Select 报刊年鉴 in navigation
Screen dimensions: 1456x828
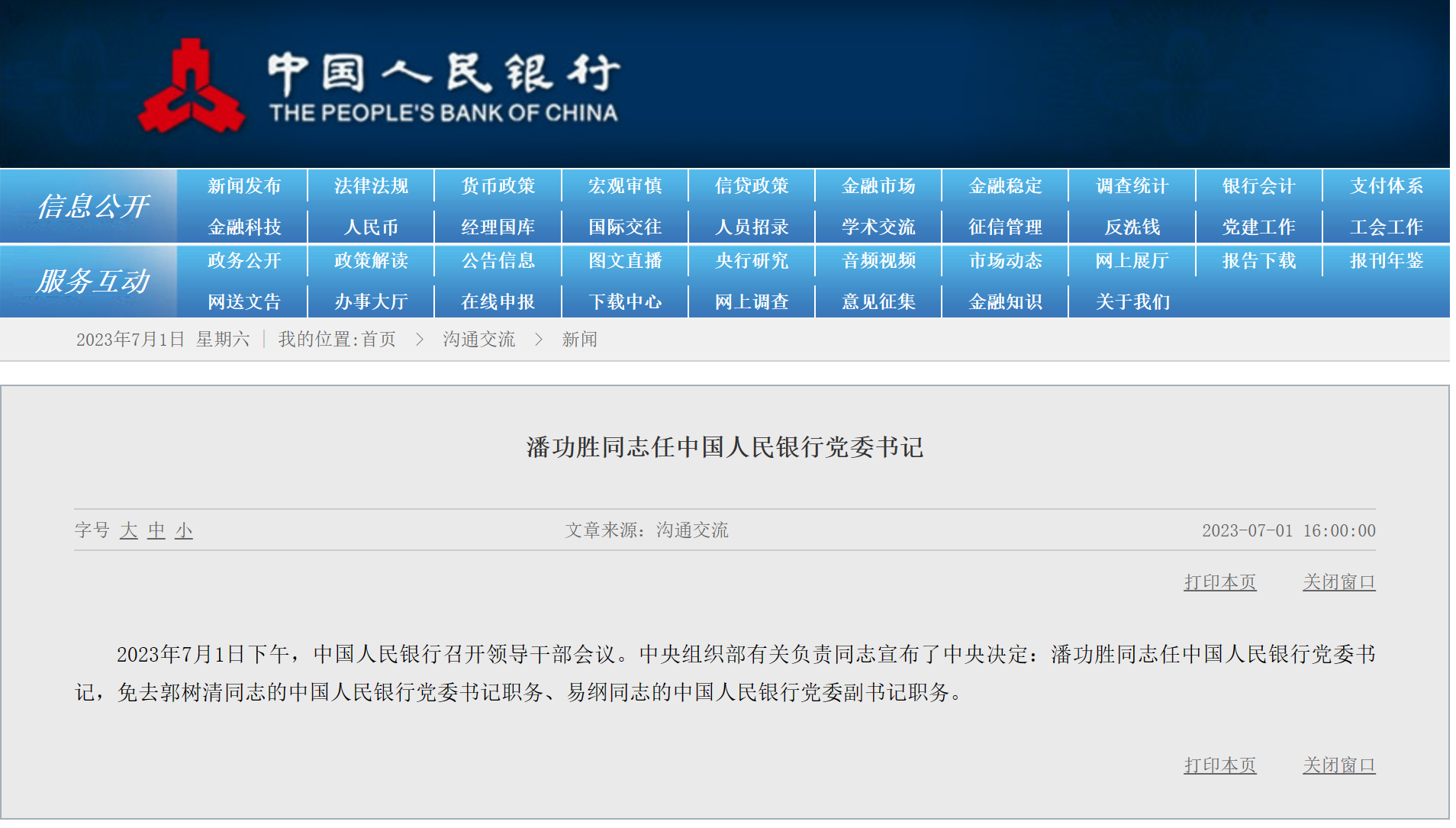(x=1387, y=261)
